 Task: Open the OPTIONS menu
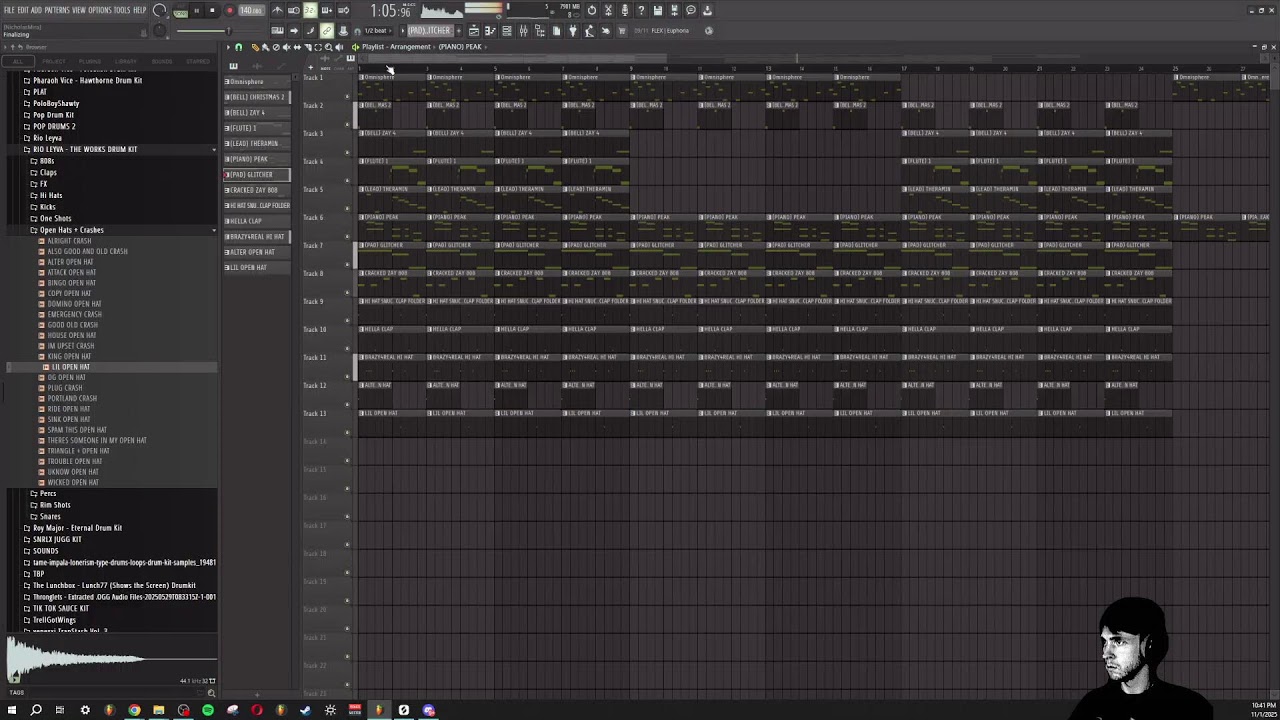point(100,10)
